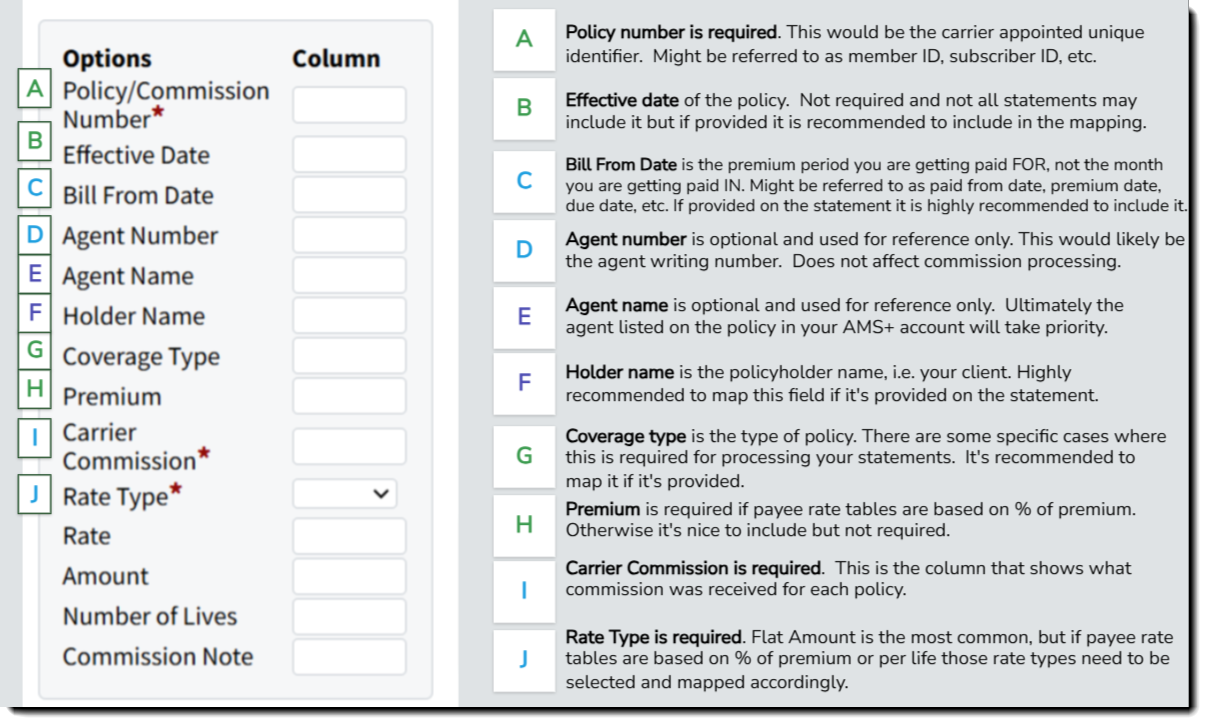The width and height of the screenshot is (1205, 726).
Task: Click the large I tile next to Carrier Commission description
Action: pos(524,590)
